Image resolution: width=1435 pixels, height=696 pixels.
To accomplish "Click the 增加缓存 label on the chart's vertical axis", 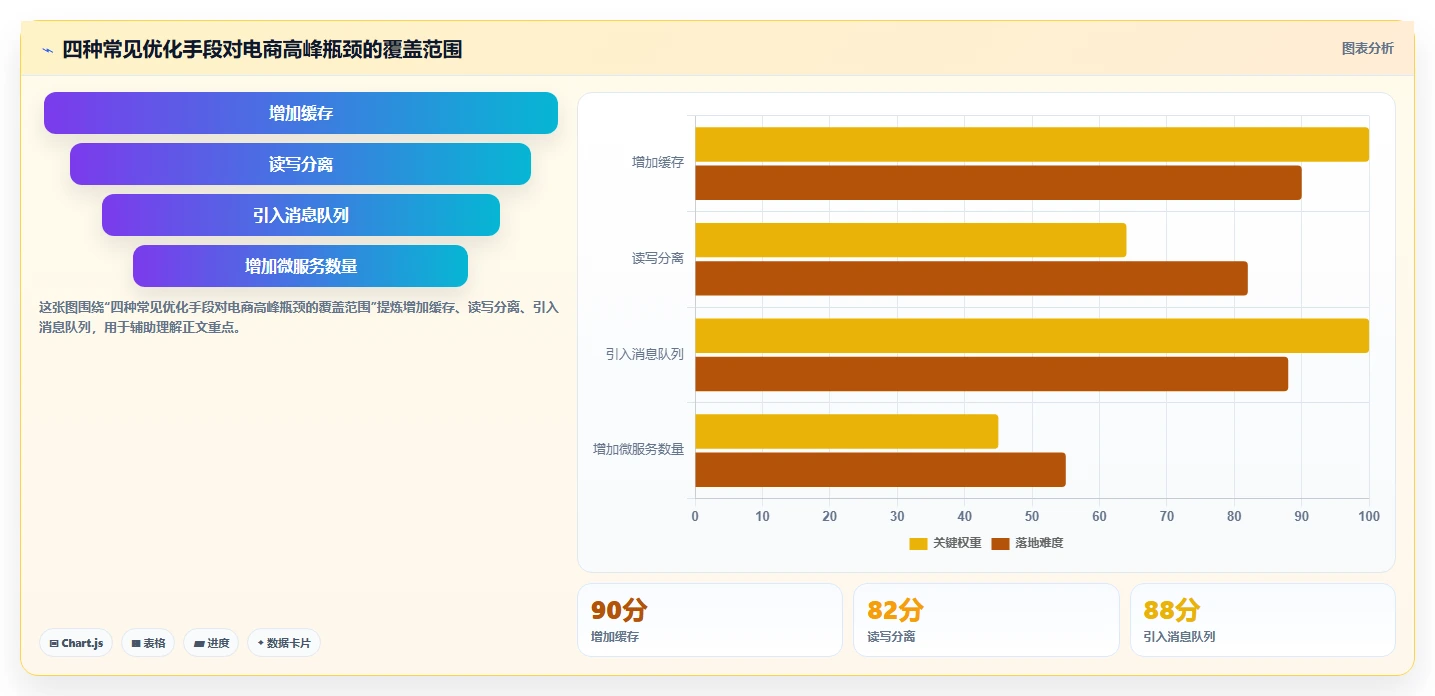I will pyautogui.click(x=658, y=162).
